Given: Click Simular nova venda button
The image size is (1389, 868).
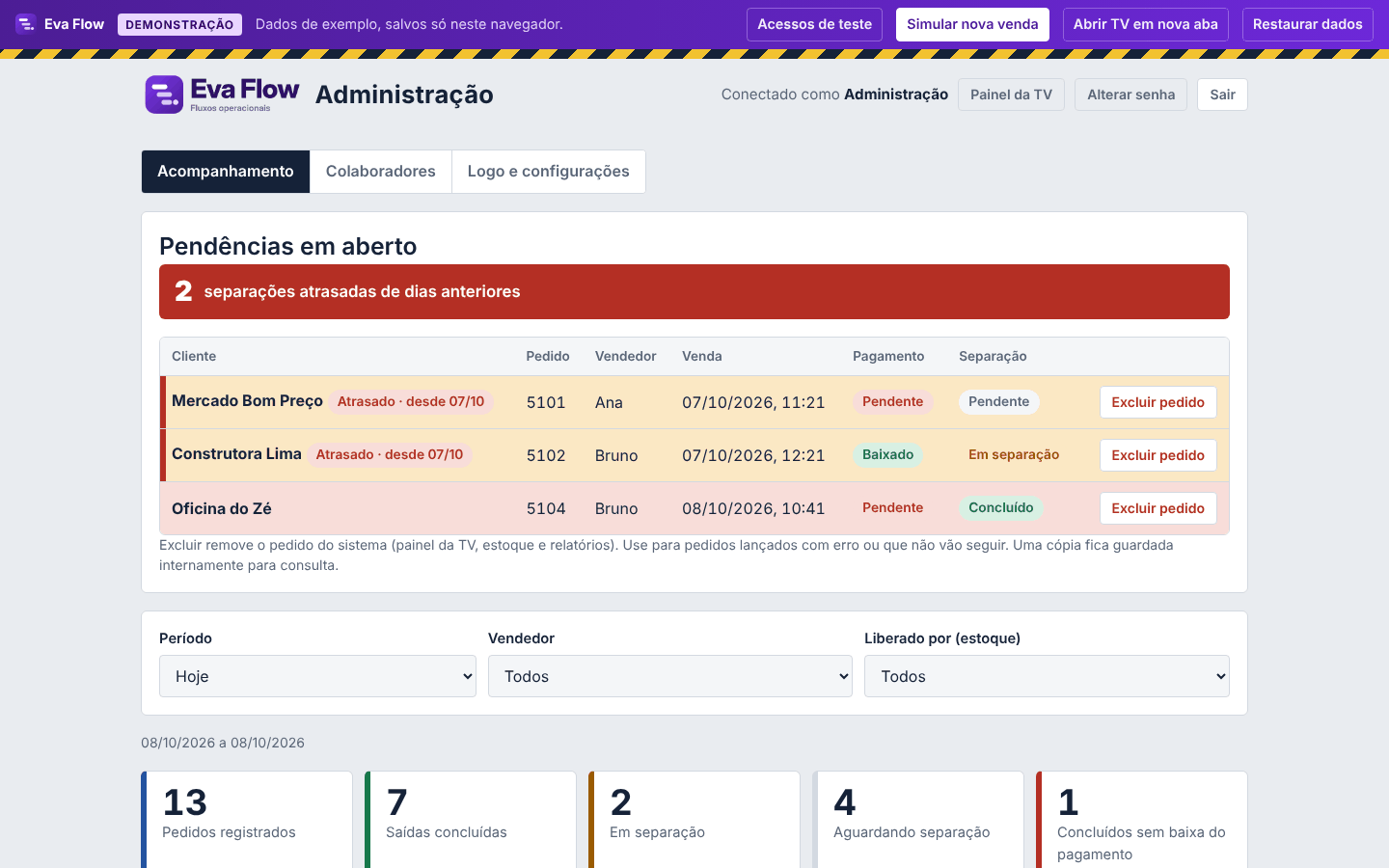Looking at the screenshot, I should point(972,24).
